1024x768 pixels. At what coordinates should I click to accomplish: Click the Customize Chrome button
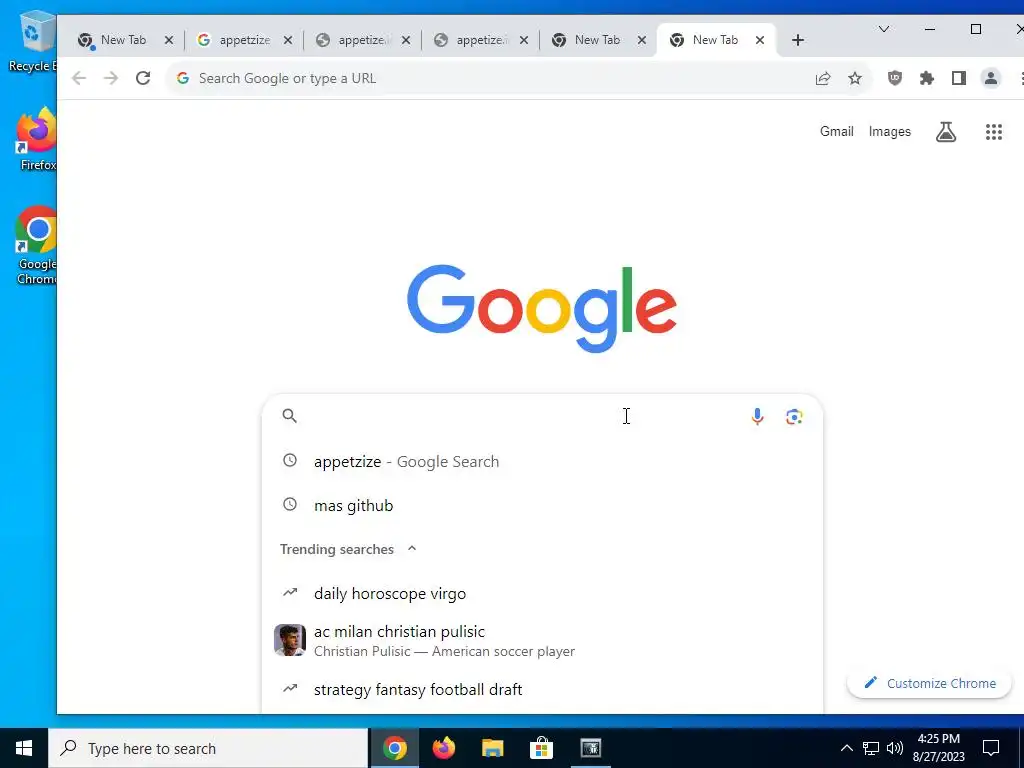click(929, 683)
